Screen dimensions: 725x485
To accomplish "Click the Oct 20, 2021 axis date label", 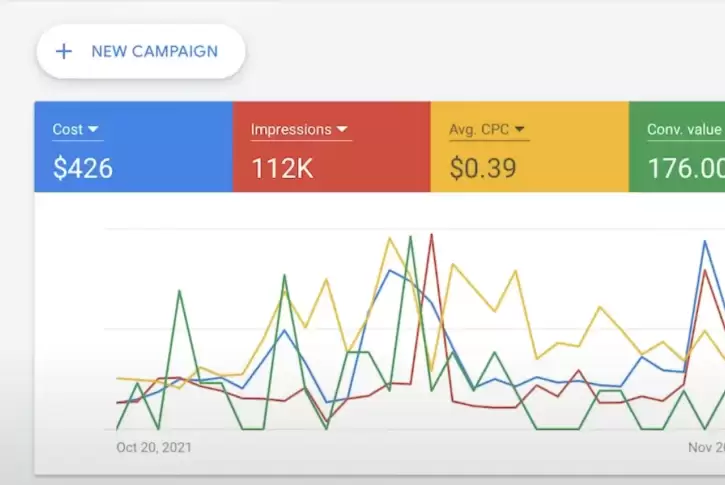I will click(x=154, y=447).
